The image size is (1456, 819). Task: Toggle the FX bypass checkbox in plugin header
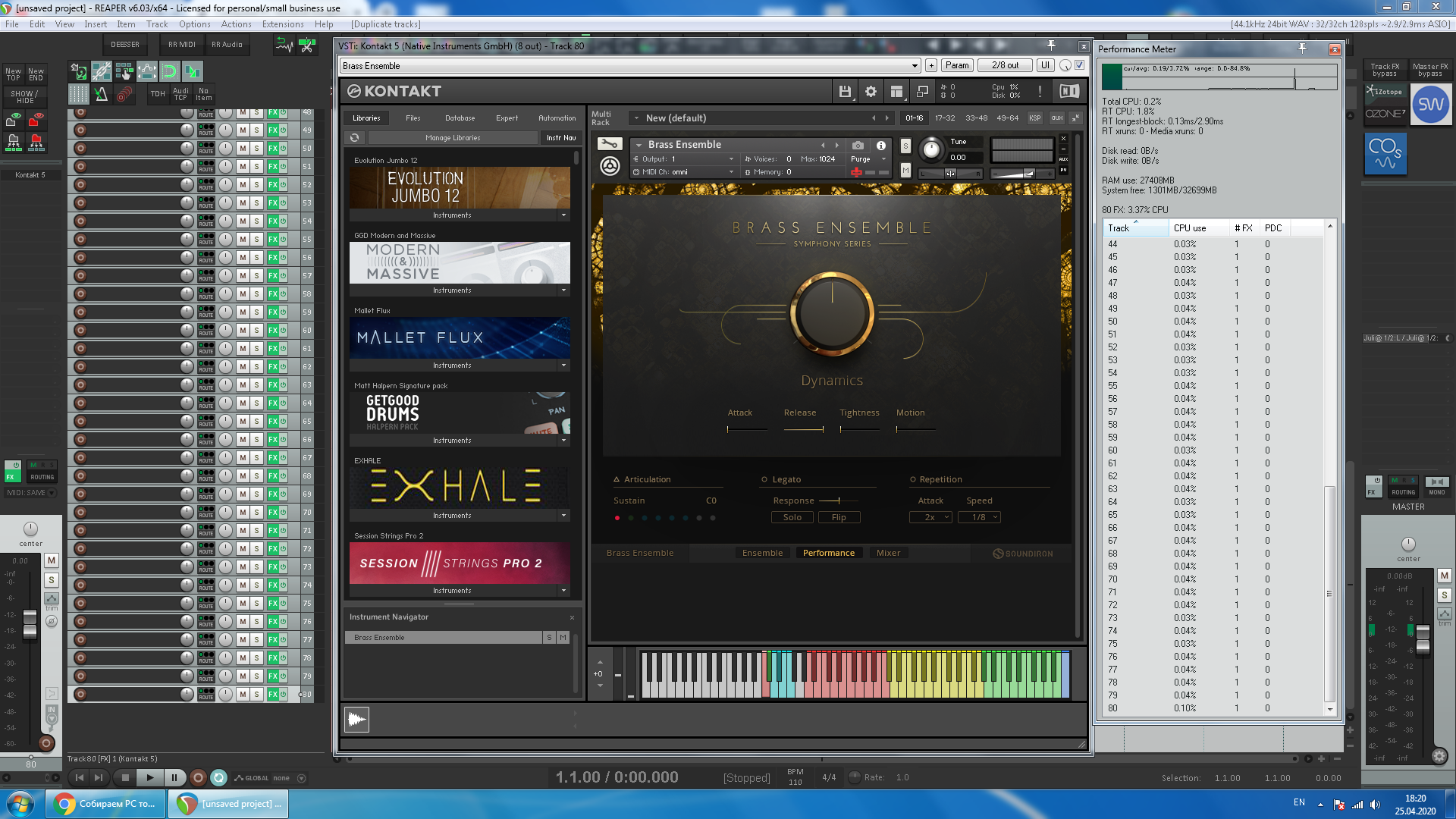[1079, 65]
